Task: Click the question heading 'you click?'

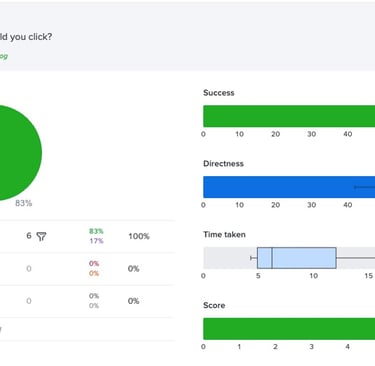Action: pos(31,37)
